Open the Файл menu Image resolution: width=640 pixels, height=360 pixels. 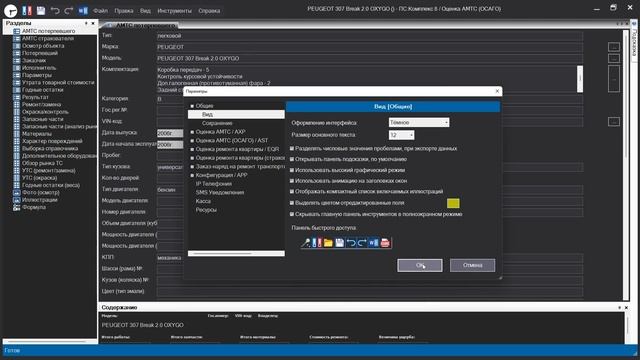click(x=100, y=11)
